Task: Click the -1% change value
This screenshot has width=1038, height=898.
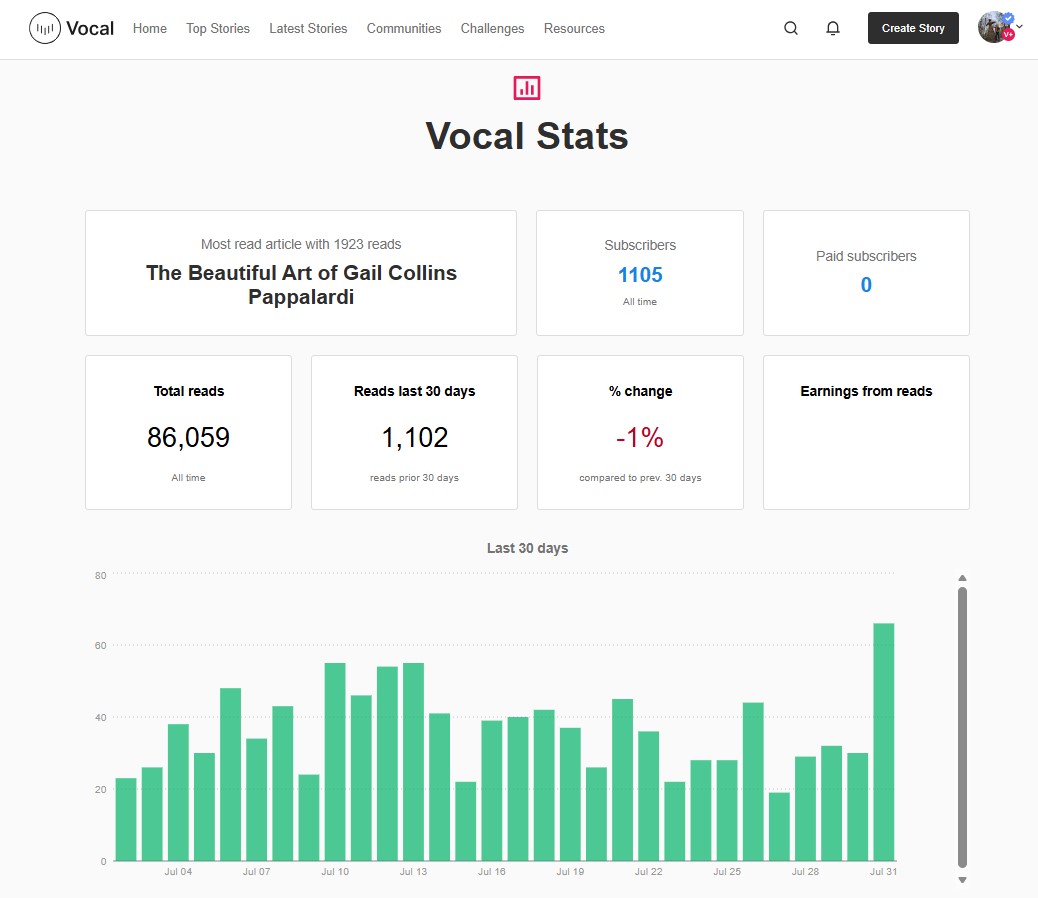Action: click(639, 437)
